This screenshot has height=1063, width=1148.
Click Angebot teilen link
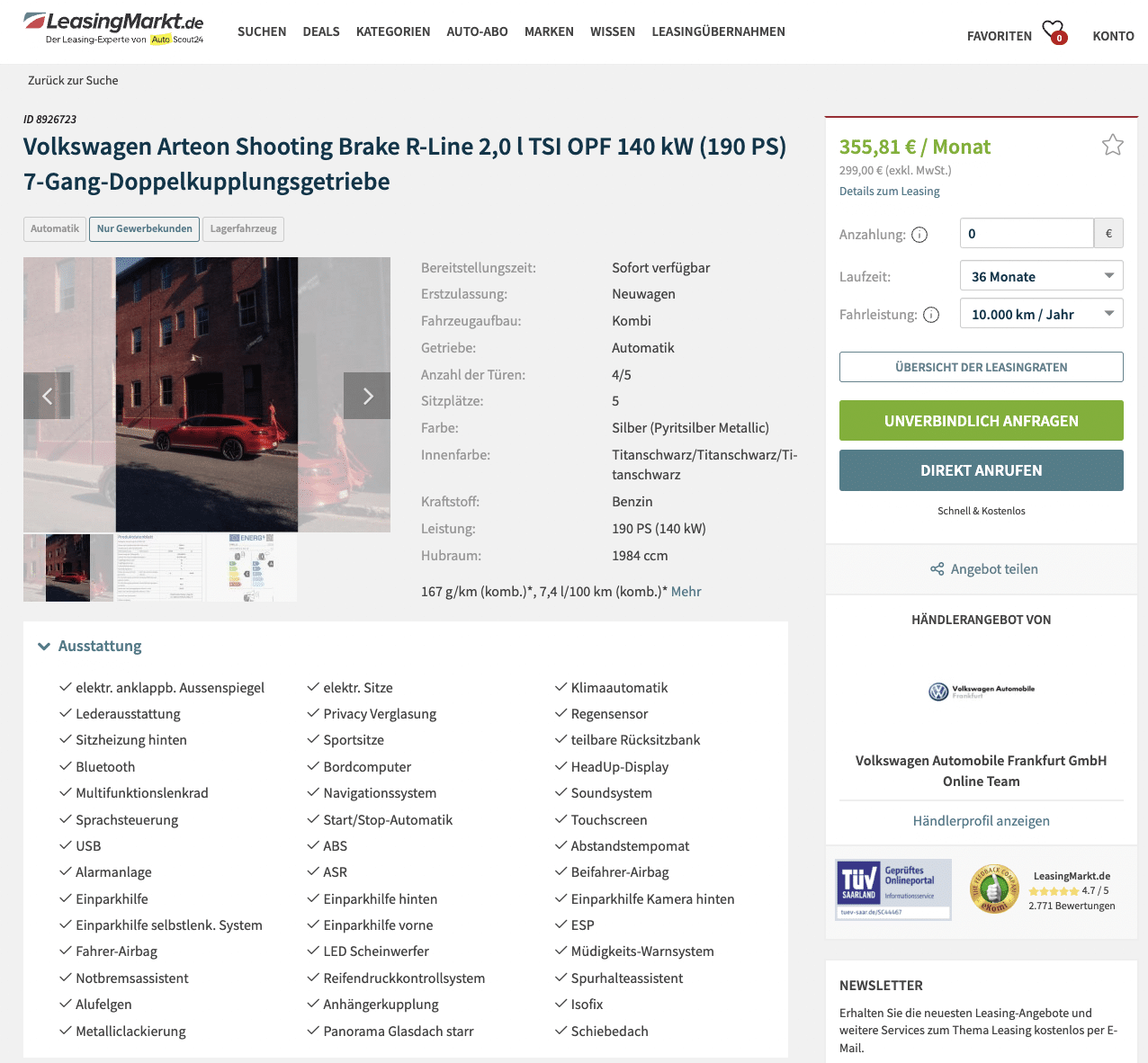pyautogui.click(x=994, y=569)
